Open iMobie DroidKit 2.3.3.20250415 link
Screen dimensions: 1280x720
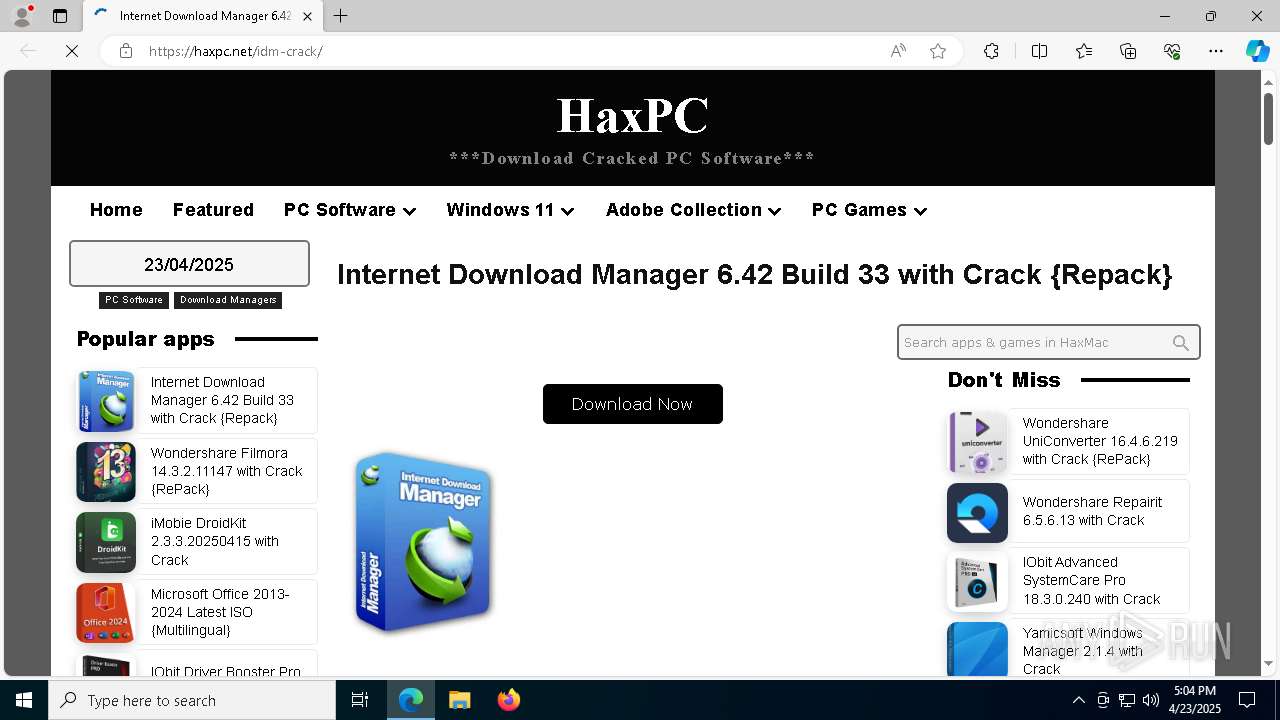pyautogui.click(x=215, y=541)
